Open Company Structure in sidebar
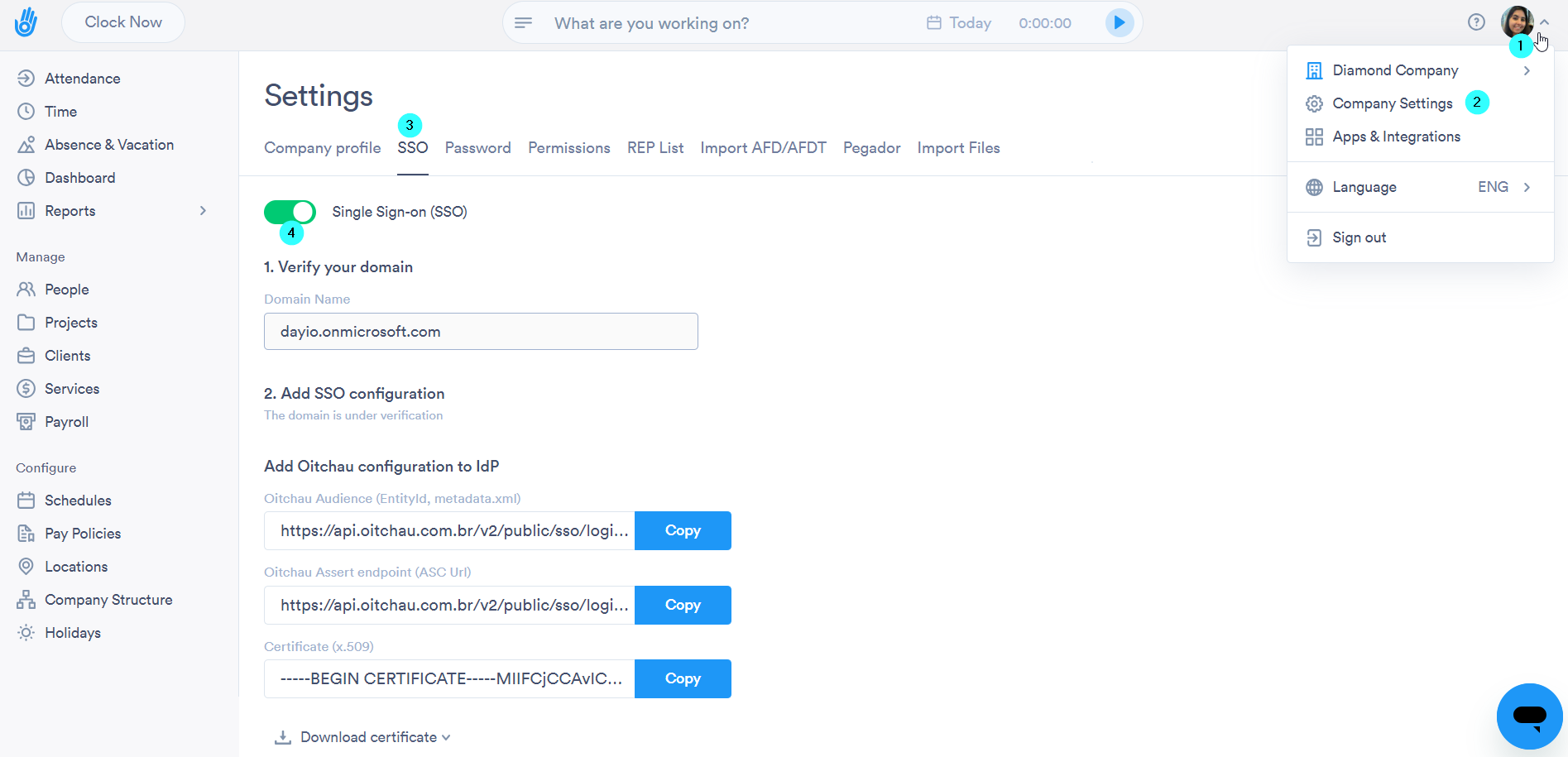 tap(108, 600)
